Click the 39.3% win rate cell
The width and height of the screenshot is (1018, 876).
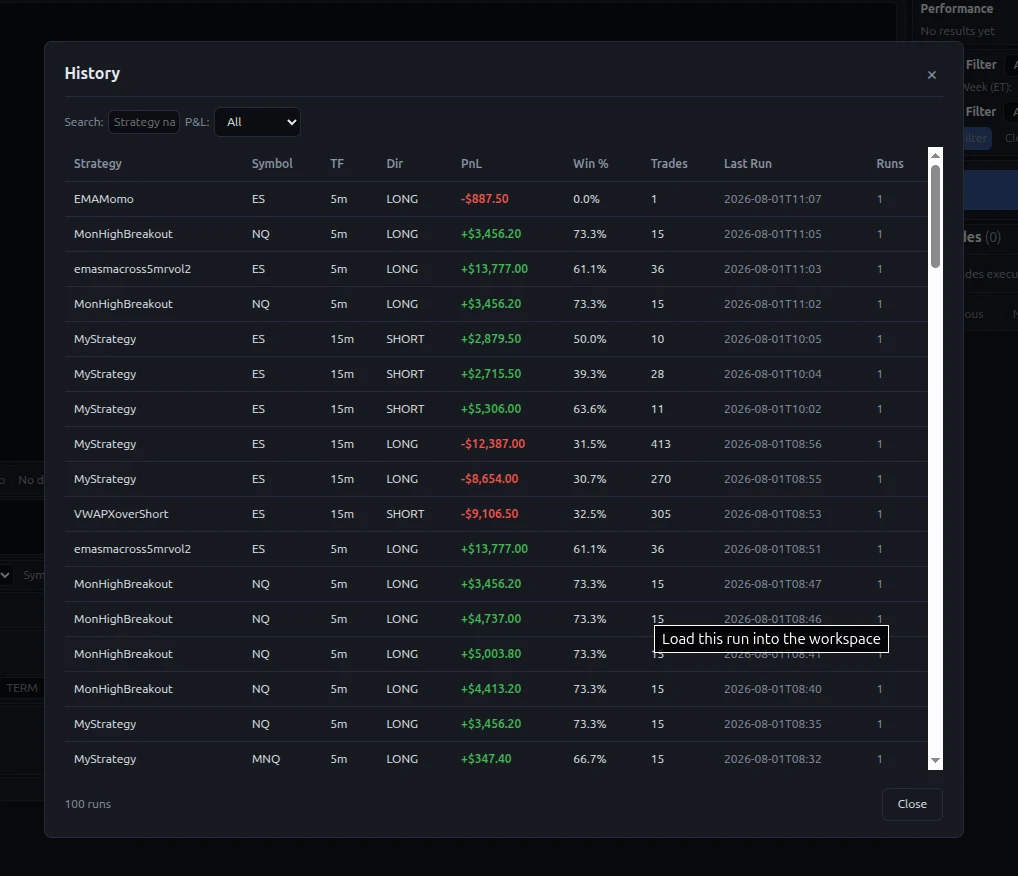(x=590, y=374)
